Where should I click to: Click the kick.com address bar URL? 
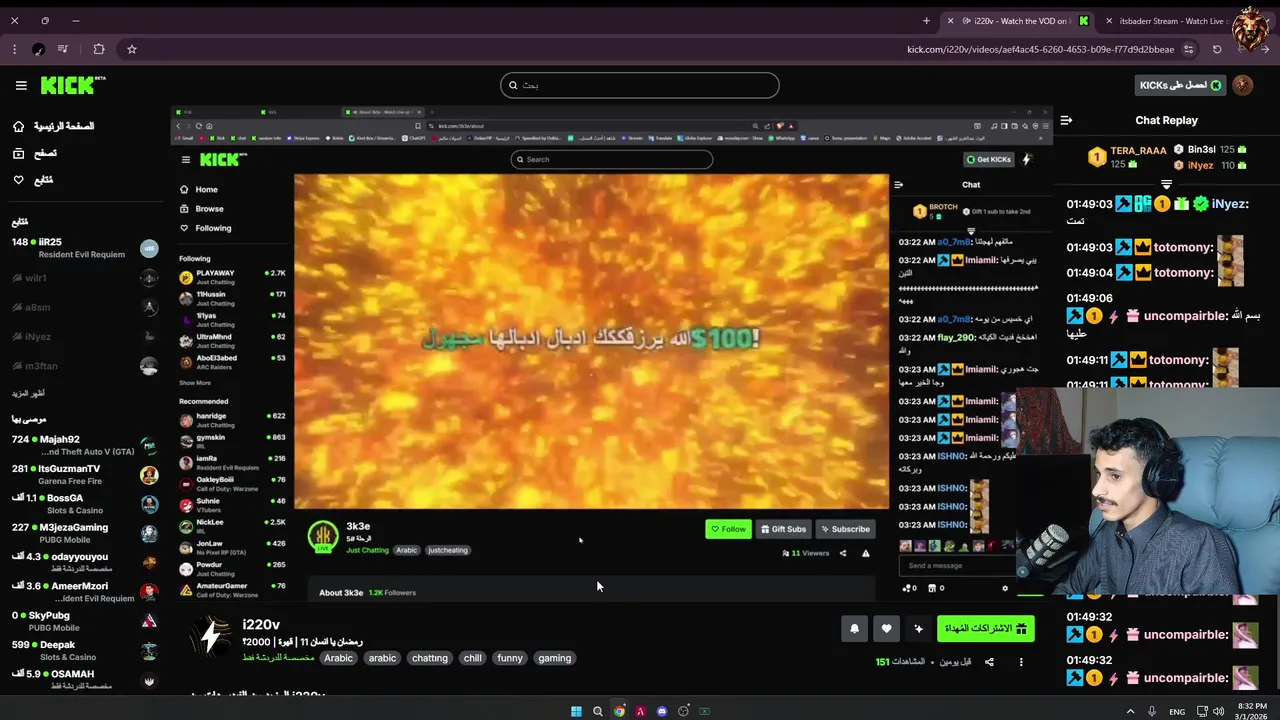[x=1041, y=49]
